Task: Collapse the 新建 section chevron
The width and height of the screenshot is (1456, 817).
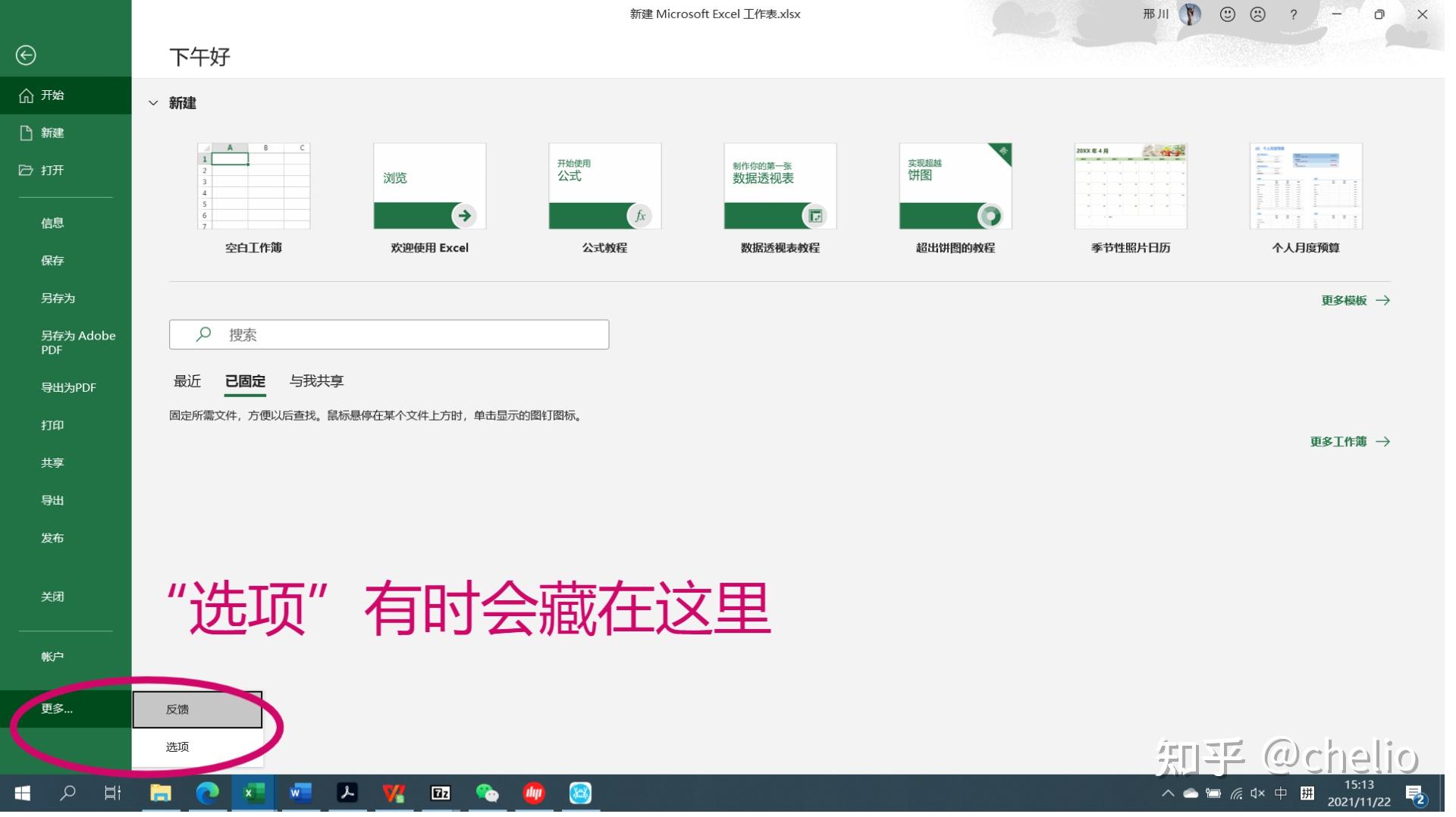Action: (153, 103)
